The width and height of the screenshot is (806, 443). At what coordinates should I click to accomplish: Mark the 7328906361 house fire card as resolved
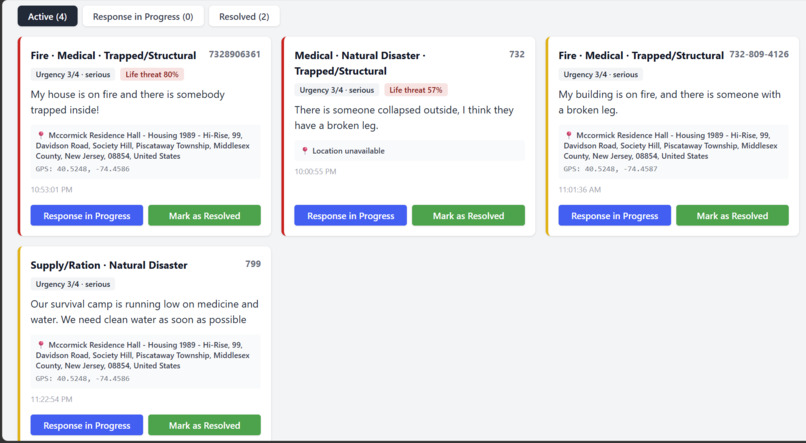[x=205, y=216]
